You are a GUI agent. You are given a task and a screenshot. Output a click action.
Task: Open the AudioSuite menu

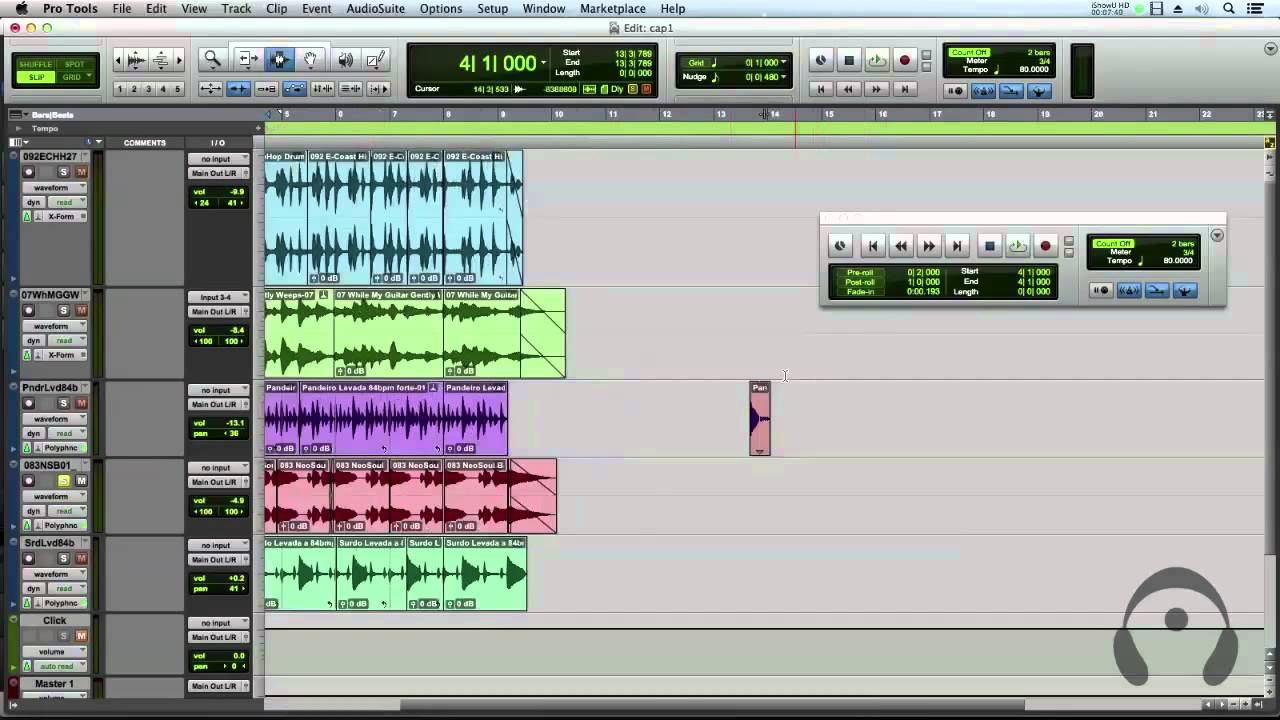click(375, 9)
